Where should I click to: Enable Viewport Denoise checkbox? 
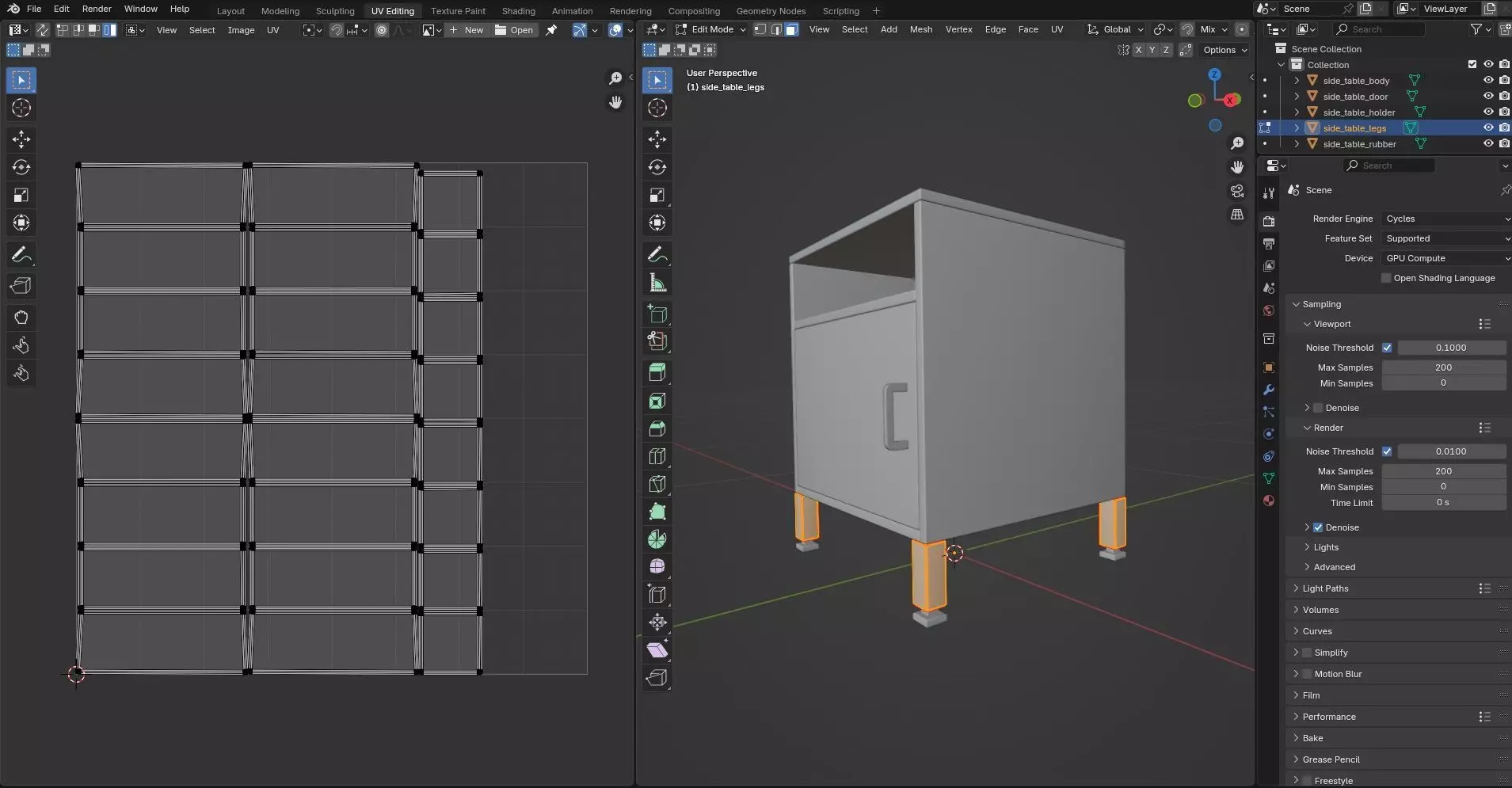(x=1318, y=408)
